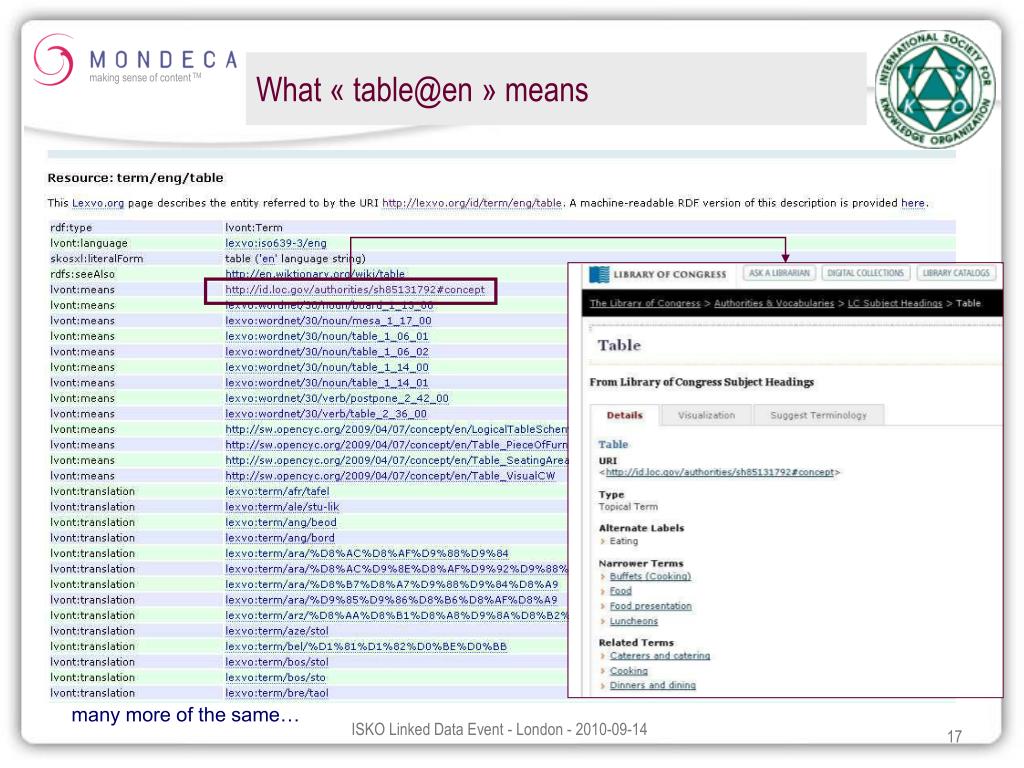Click 'Resource: term/eng/table' heading
The image size is (1024, 768).
135,178
